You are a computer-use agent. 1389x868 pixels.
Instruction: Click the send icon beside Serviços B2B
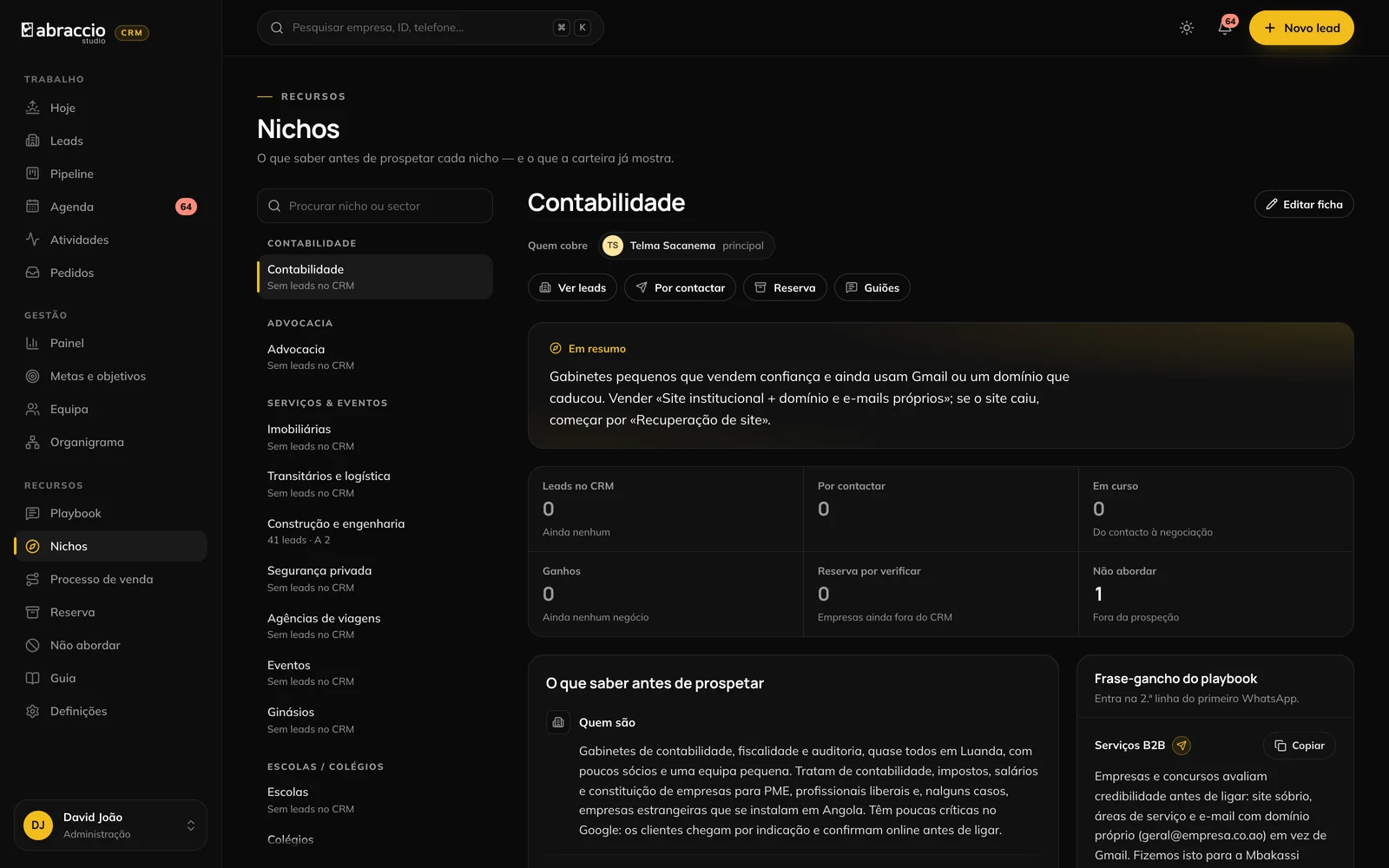point(1182,746)
